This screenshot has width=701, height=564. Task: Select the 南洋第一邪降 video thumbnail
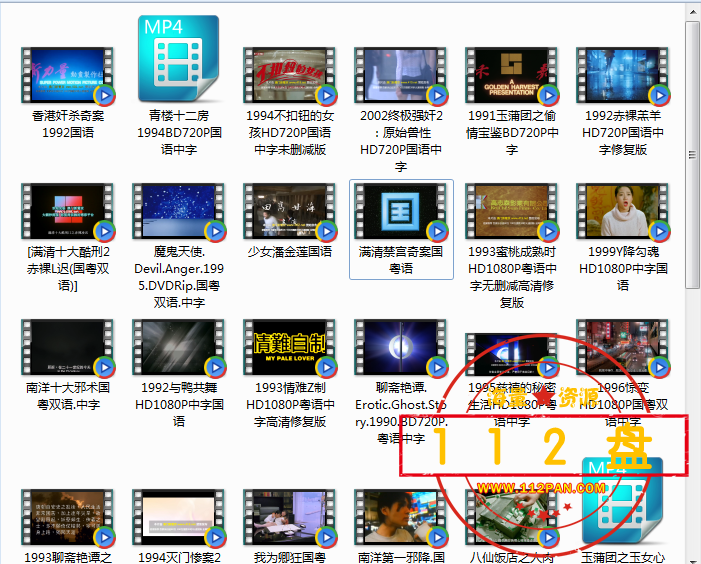(401, 518)
